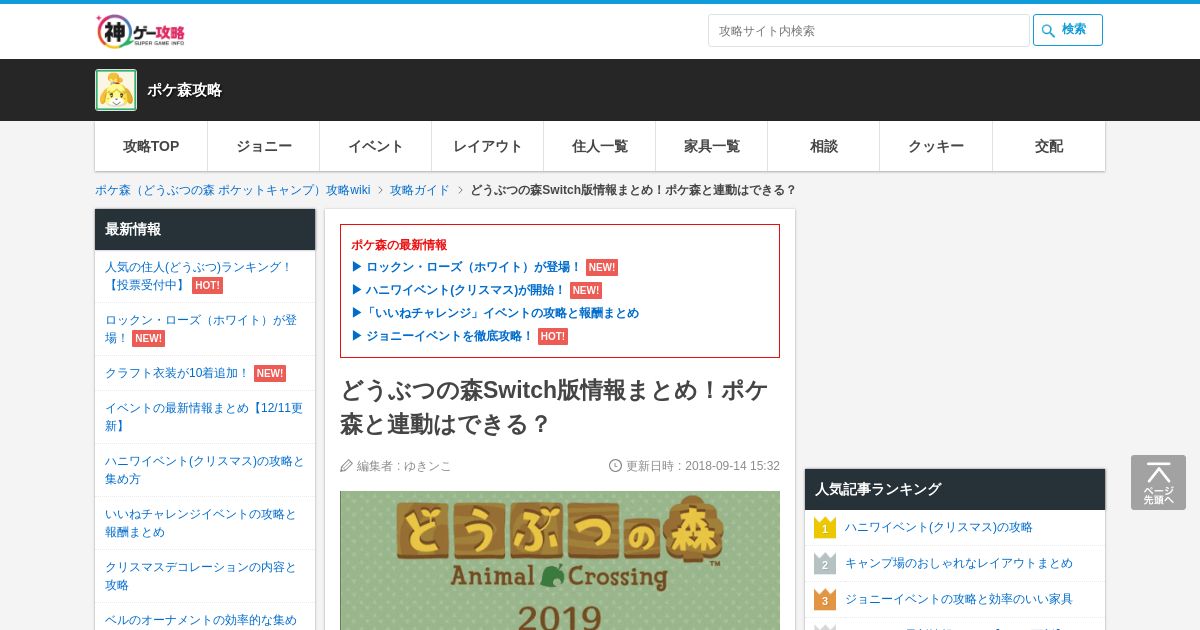Open the 交配 navigation tab

1049,146
